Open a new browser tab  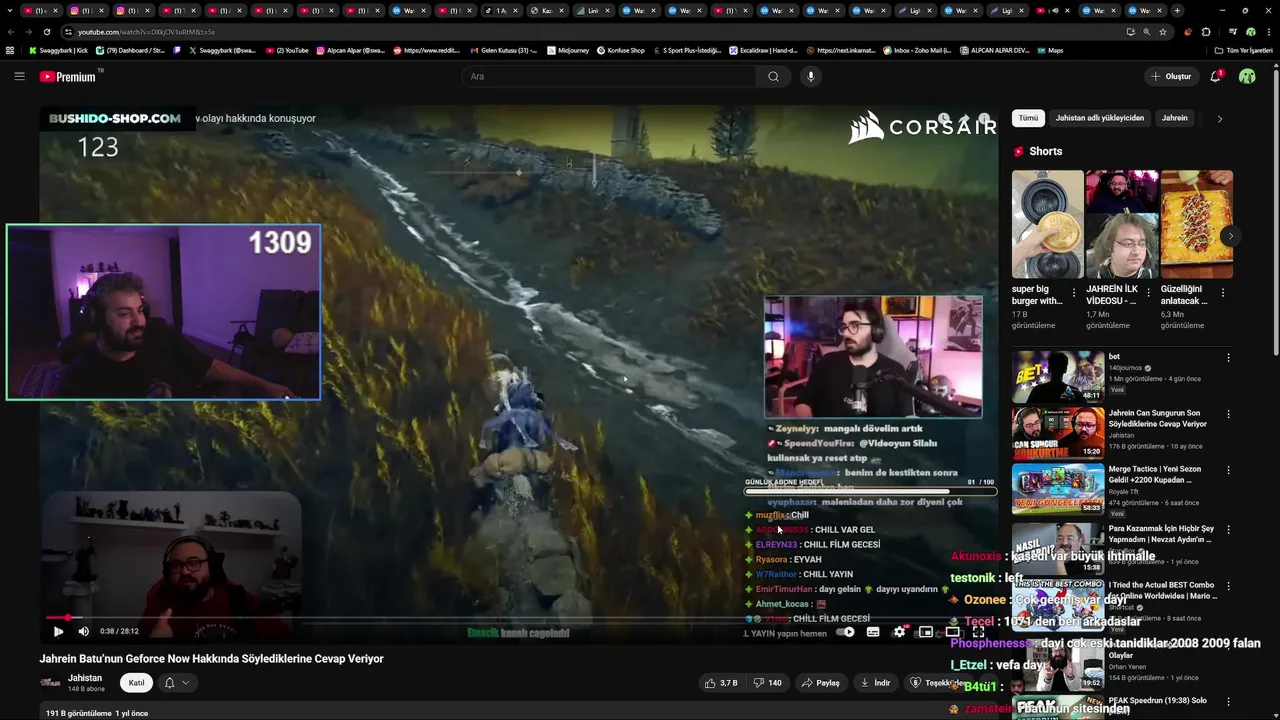click(1177, 11)
